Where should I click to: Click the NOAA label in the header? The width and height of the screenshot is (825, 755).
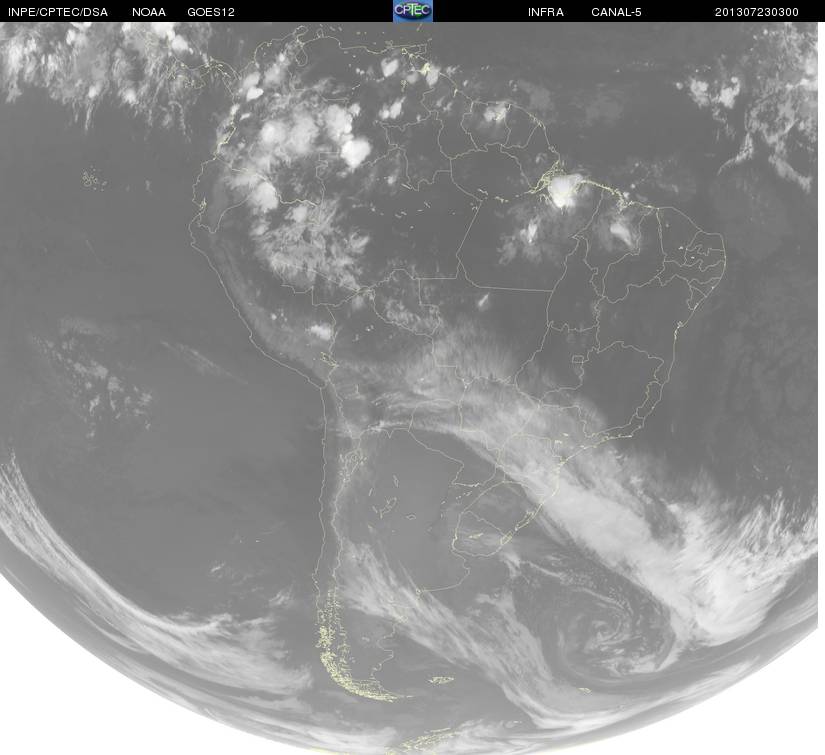149,12
